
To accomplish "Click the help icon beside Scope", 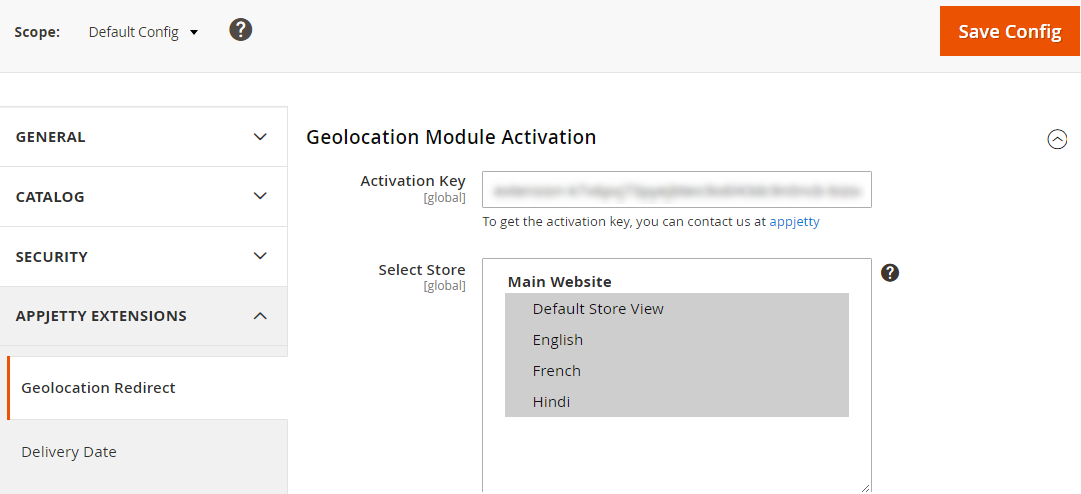I will (x=240, y=30).
